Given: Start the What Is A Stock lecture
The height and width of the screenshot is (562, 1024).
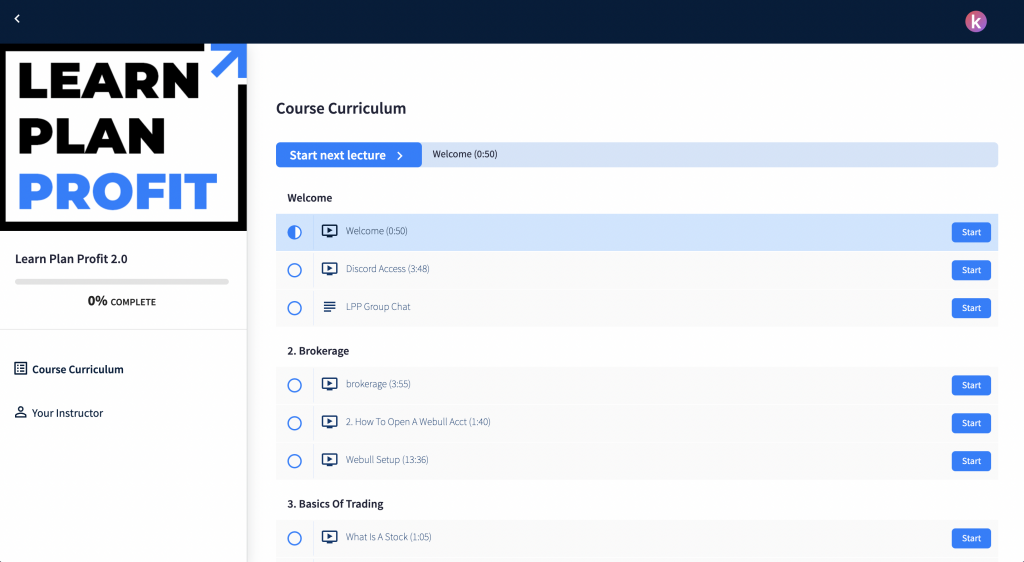Looking at the screenshot, I should (x=971, y=538).
